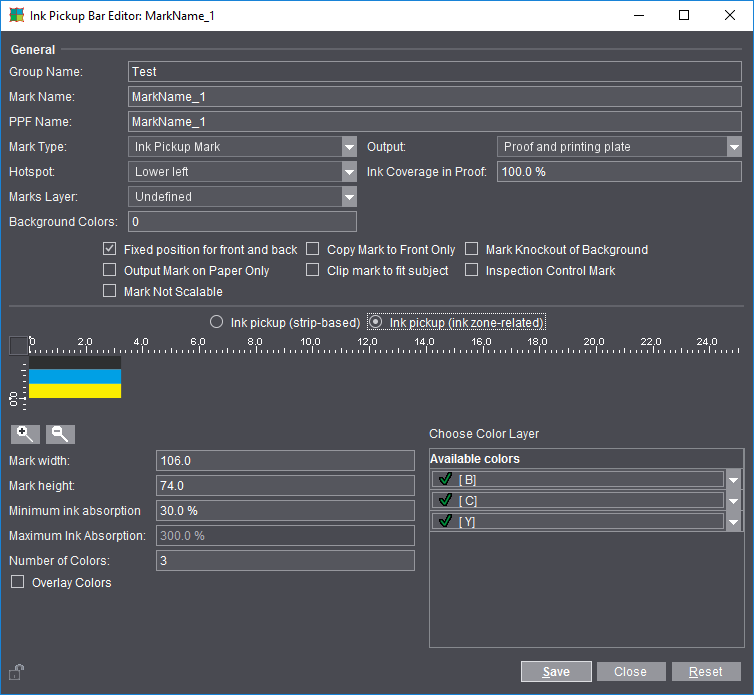This screenshot has width=754, height=695.
Task: Click the zoom in magnifier icon
Action: click(x=25, y=434)
